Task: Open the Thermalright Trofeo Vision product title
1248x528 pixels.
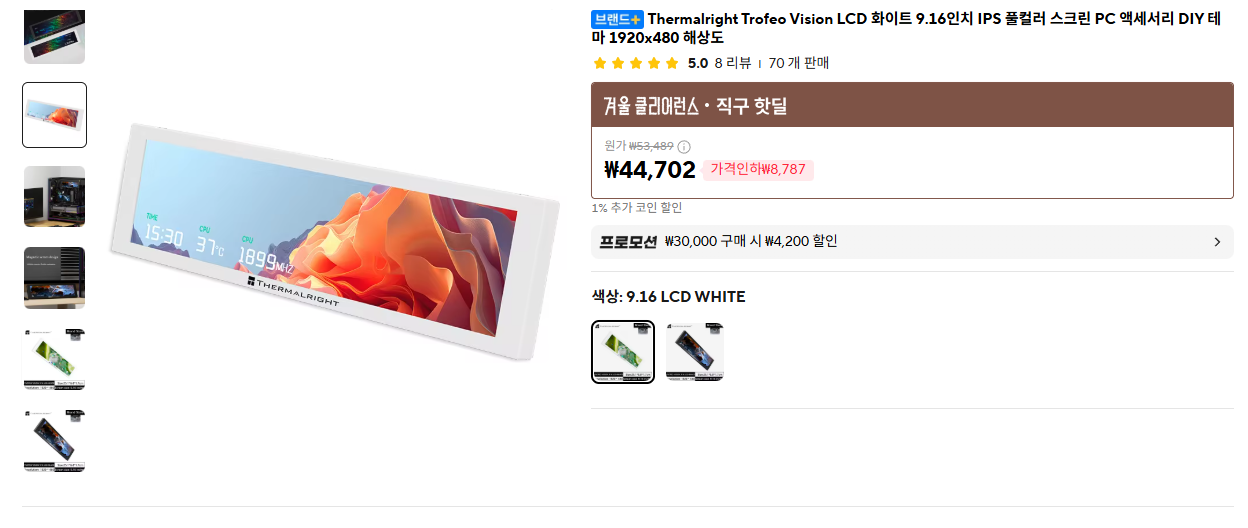Action: pyautogui.click(x=920, y=28)
